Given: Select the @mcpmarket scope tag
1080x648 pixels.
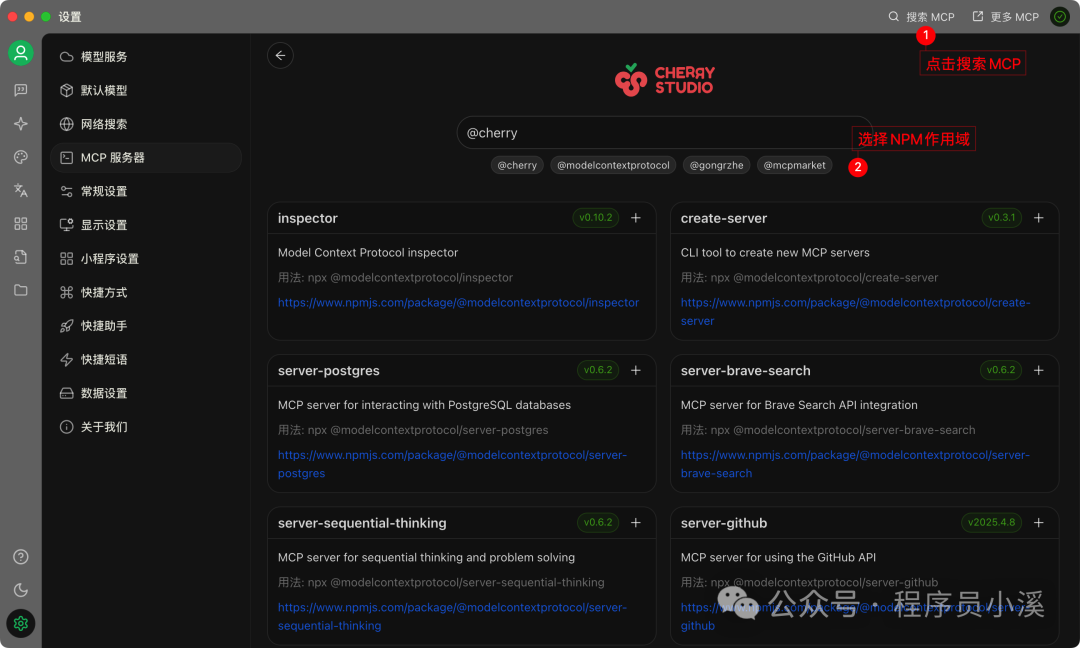Looking at the screenshot, I should click(795, 165).
